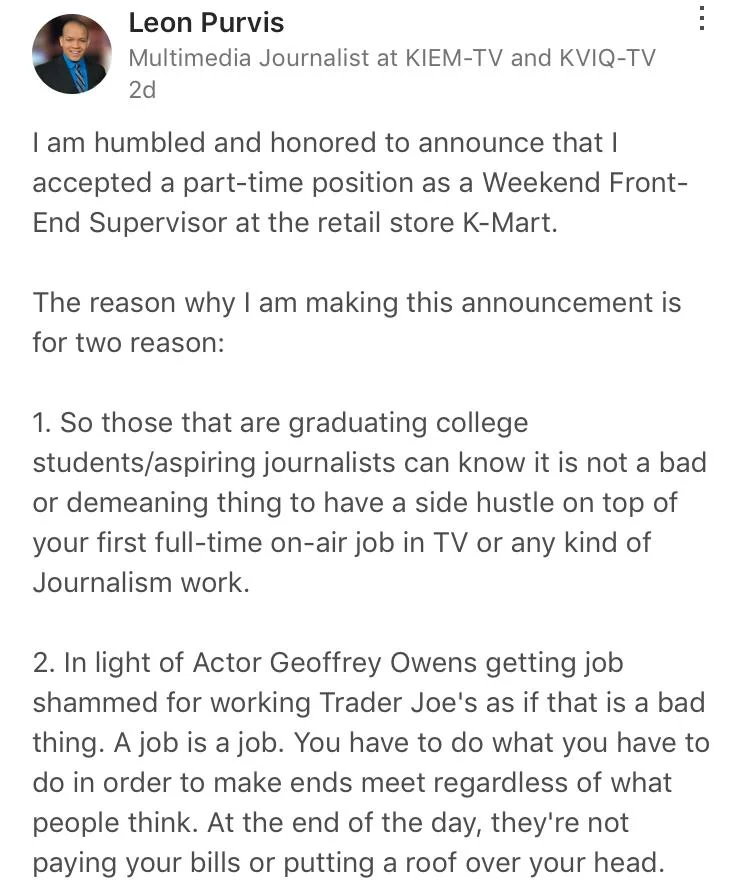The image size is (750, 887).
Task: Select the Multimedia Journalist headline text
Action: [x=392, y=58]
